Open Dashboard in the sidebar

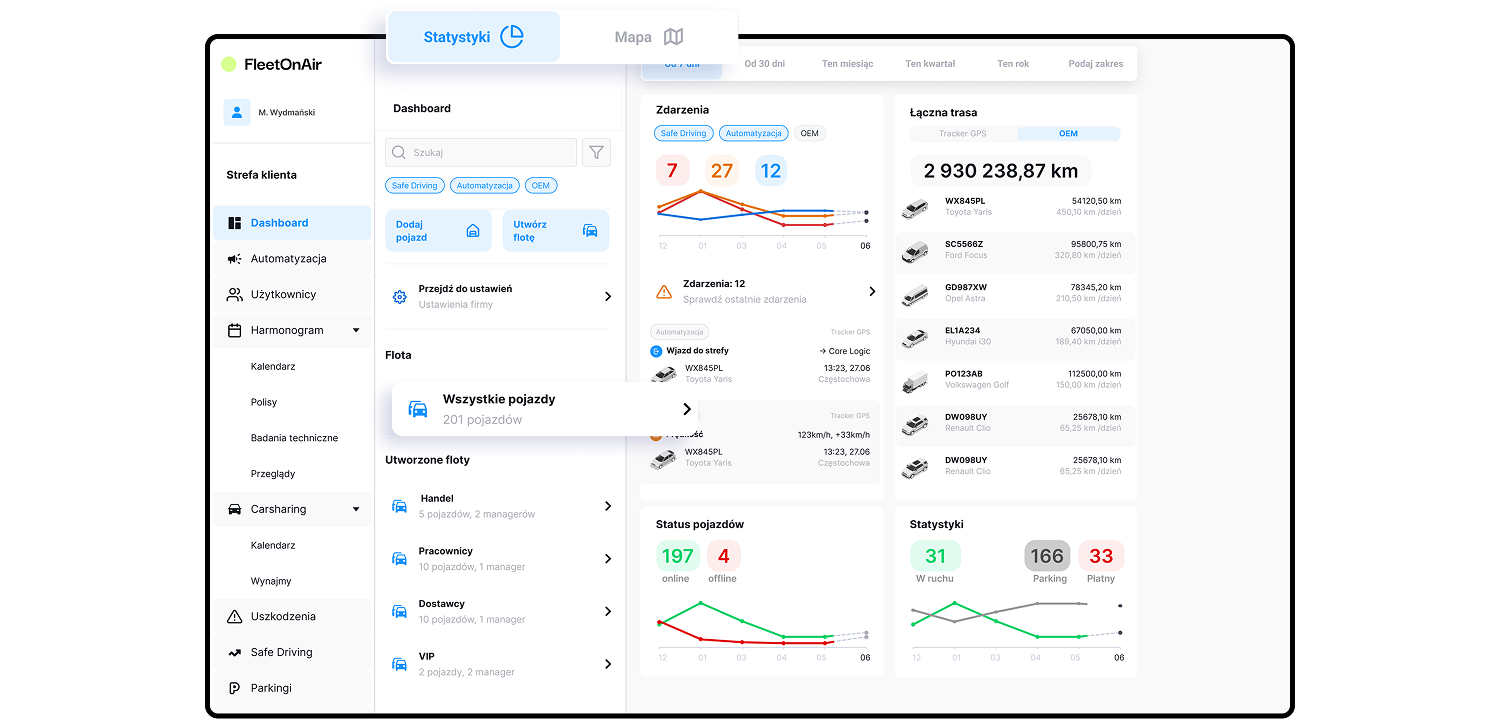291,223
